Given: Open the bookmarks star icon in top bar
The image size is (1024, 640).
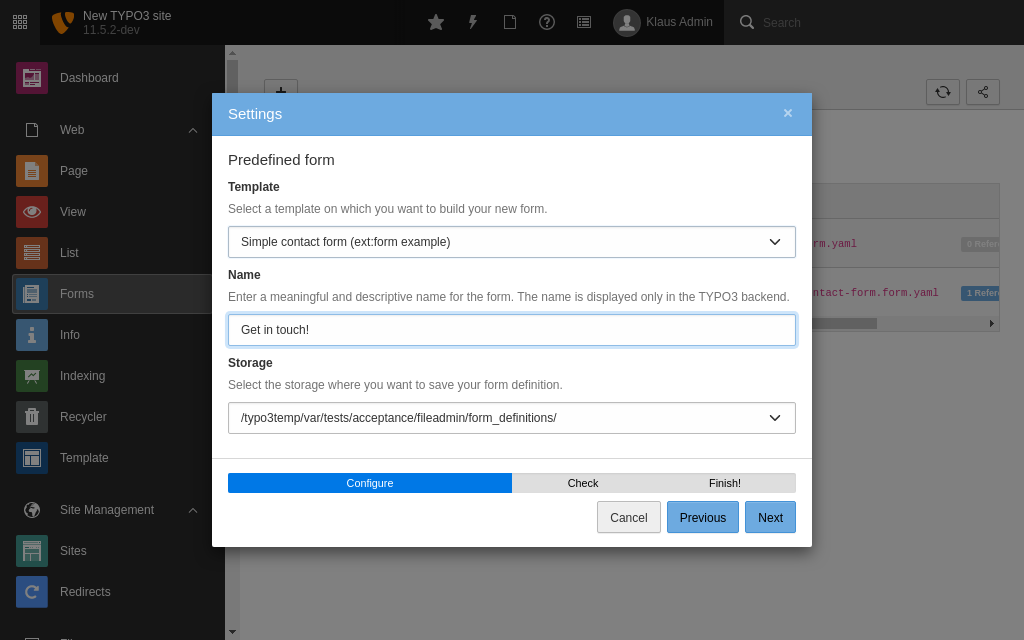Looking at the screenshot, I should [x=436, y=22].
